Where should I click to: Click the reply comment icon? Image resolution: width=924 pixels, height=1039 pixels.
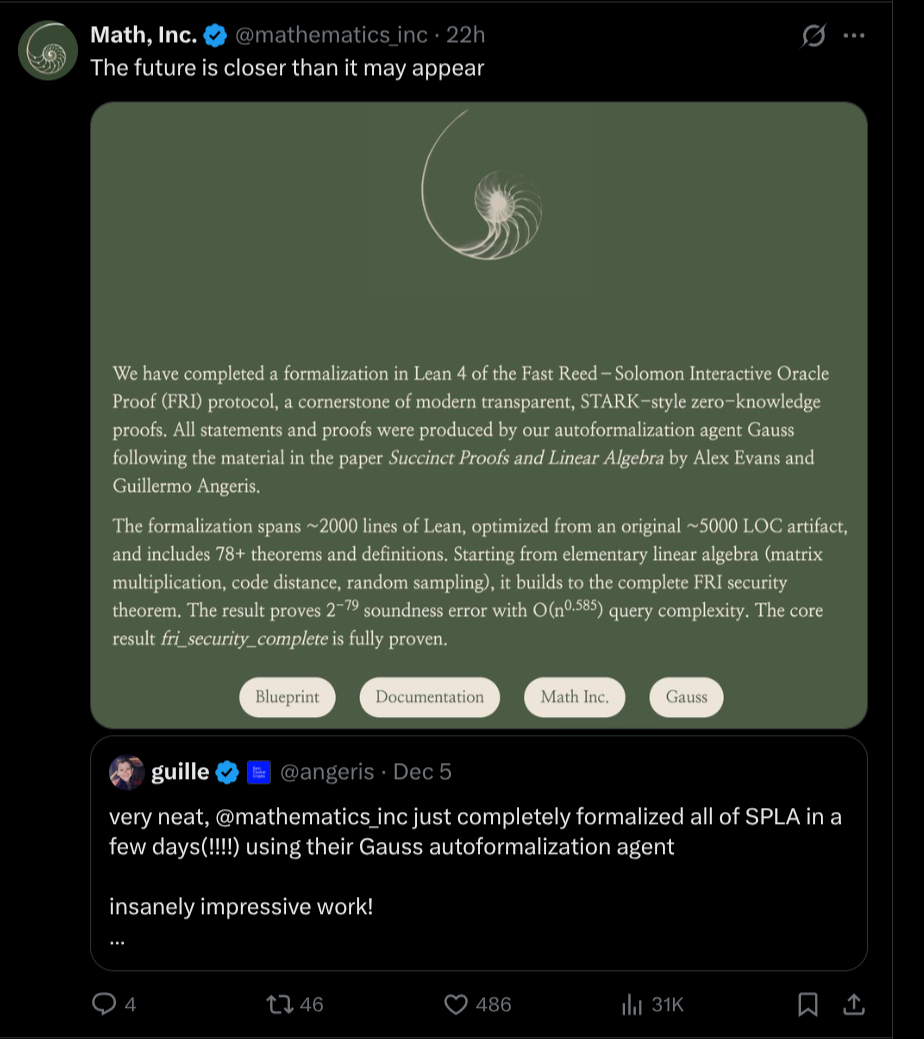[105, 1003]
